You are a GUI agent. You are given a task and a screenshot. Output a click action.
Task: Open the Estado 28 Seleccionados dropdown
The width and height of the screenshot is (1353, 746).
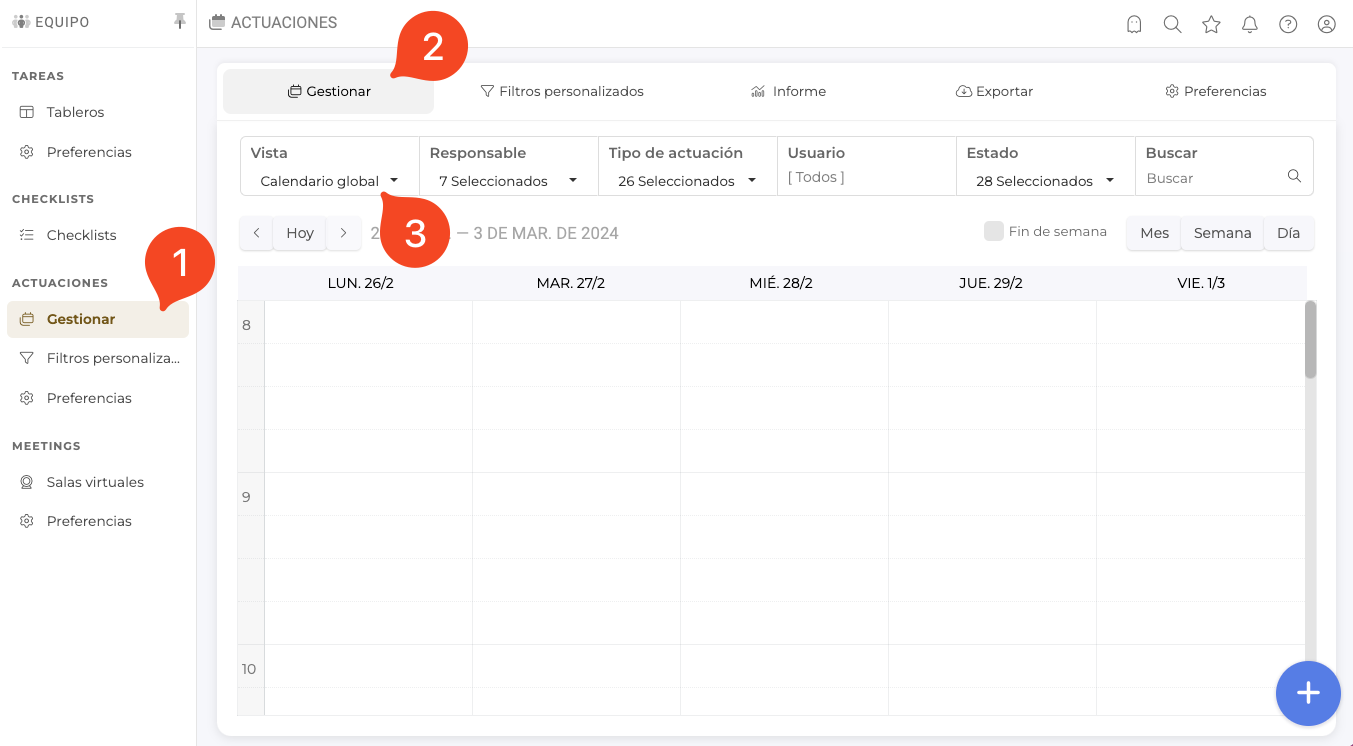(x=1045, y=181)
